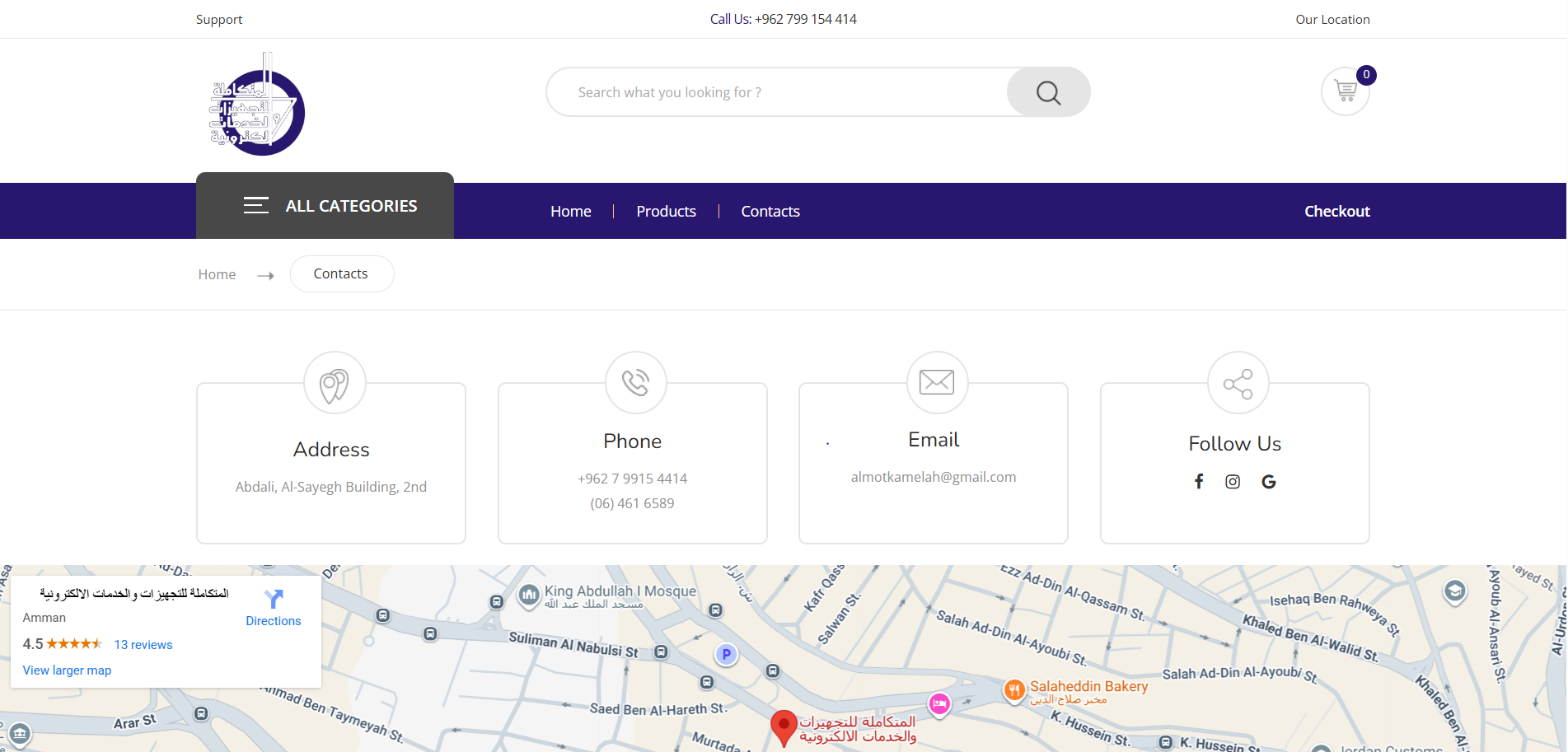The width and height of the screenshot is (1568, 752).
Task: Click the Facebook icon under Follow Us
Action: 1199,481
